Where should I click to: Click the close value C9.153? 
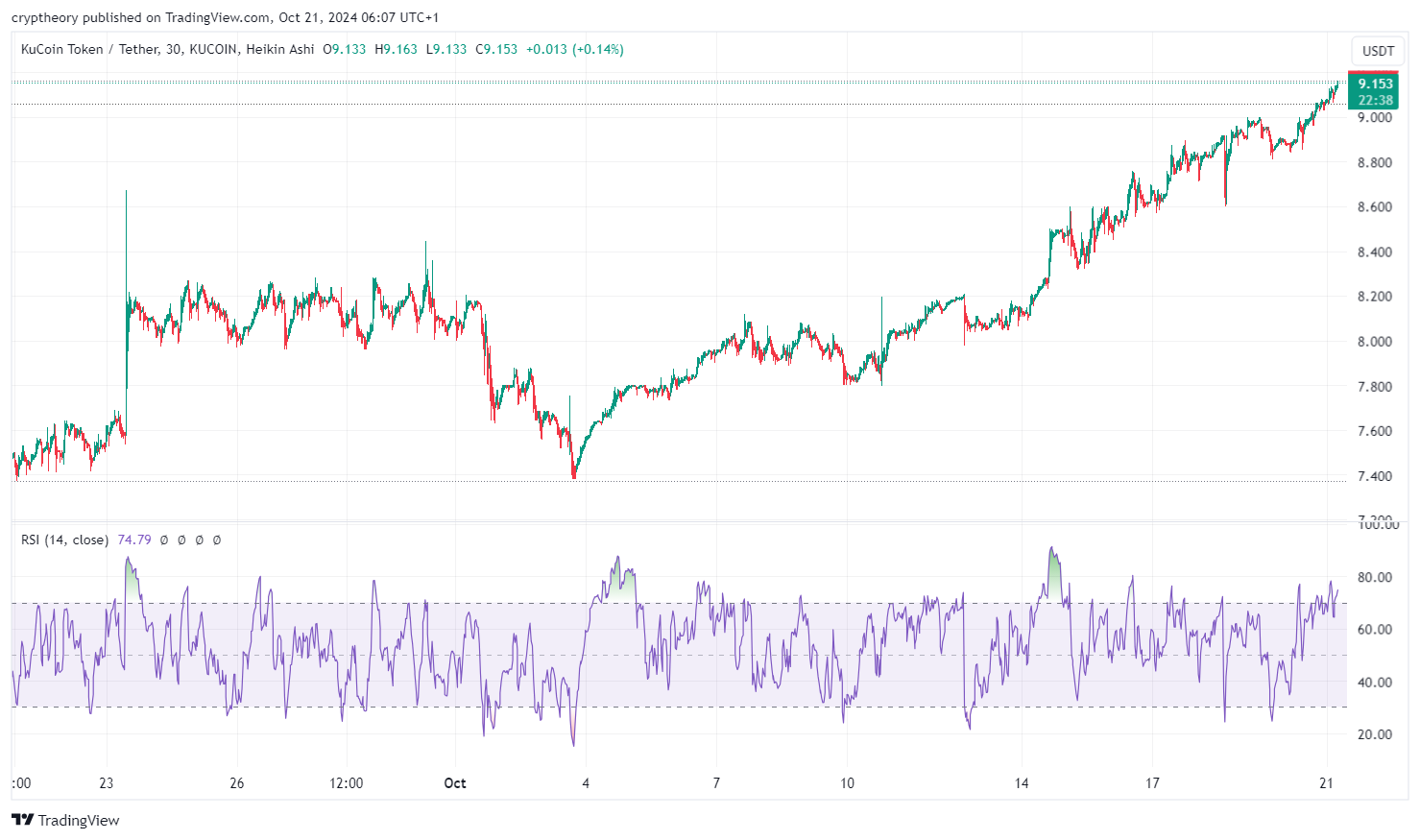coord(496,49)
